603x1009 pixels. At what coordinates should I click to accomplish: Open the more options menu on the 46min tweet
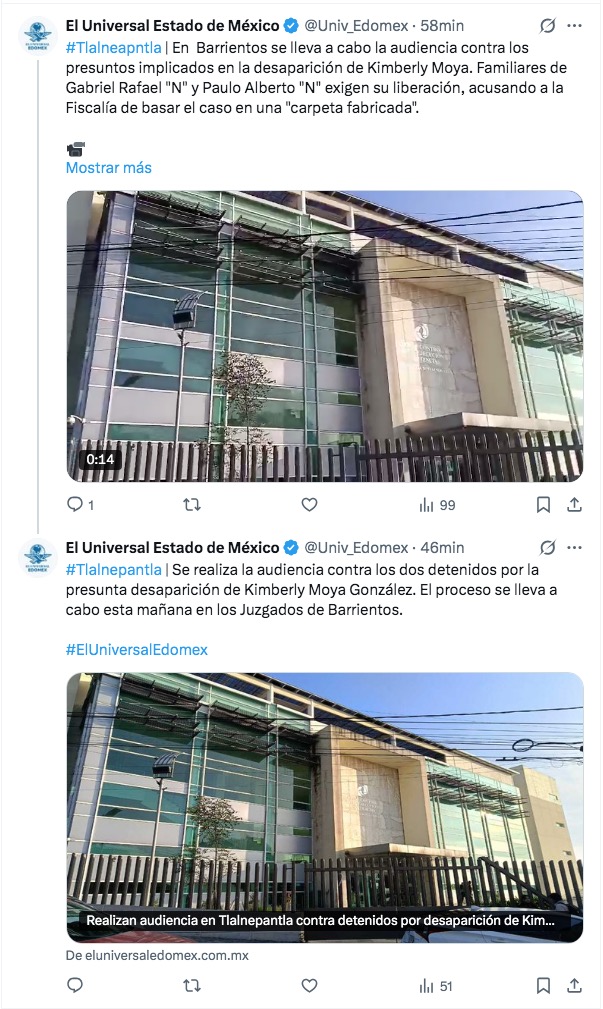click(x=575, y=548)
